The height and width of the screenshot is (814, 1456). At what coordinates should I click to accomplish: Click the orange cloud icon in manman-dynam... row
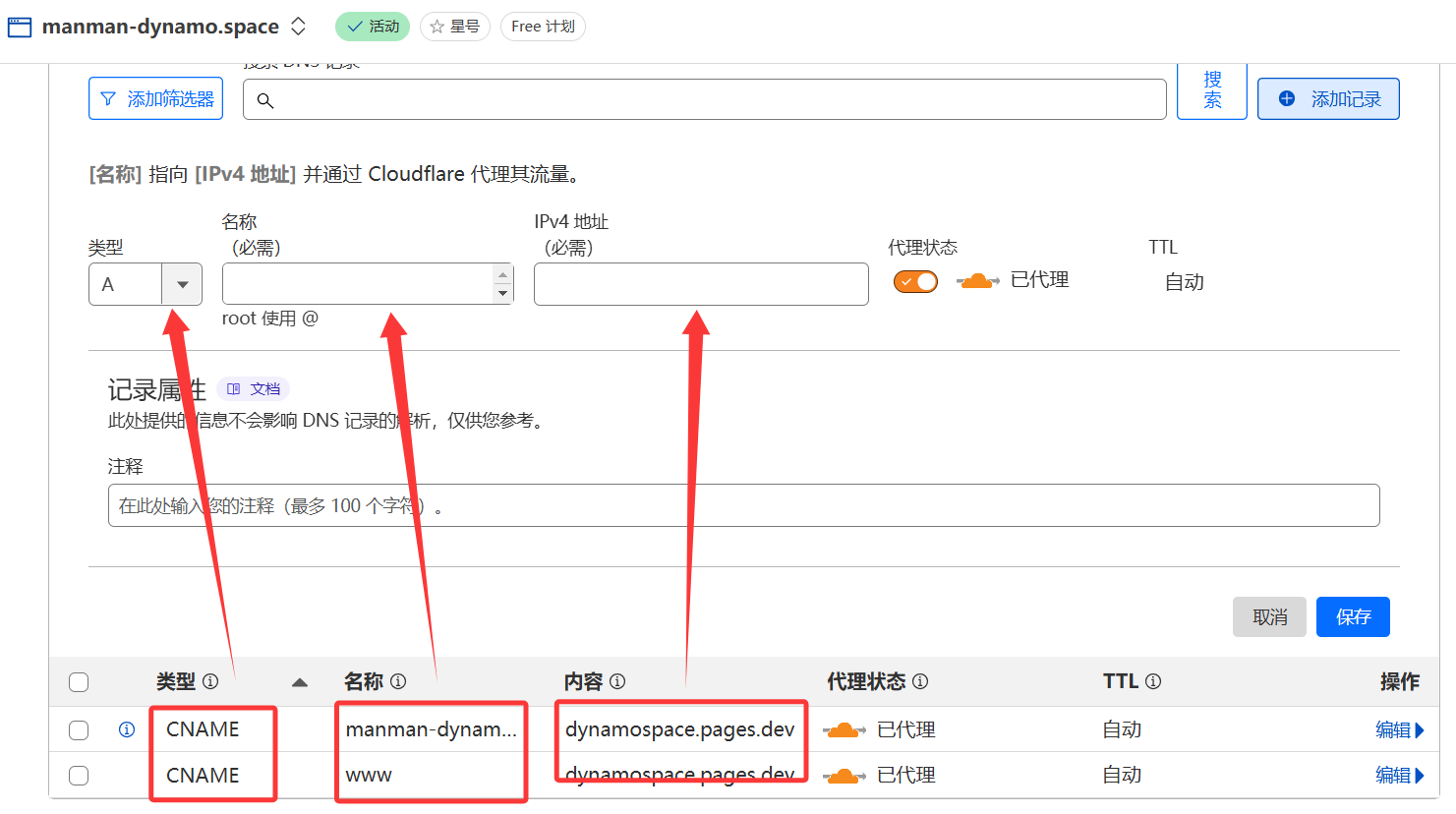coord(844,729)
